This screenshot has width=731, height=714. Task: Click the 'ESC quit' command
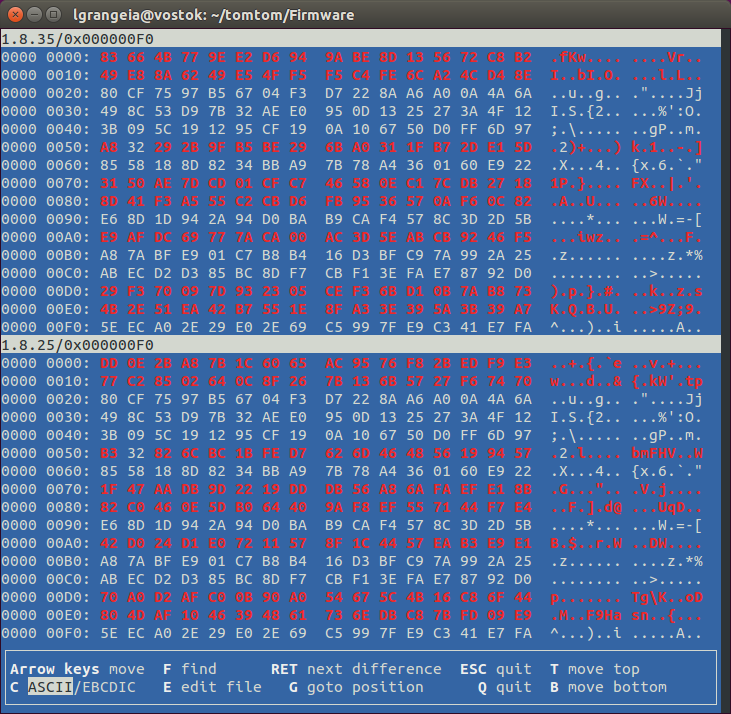coord(495,669)
